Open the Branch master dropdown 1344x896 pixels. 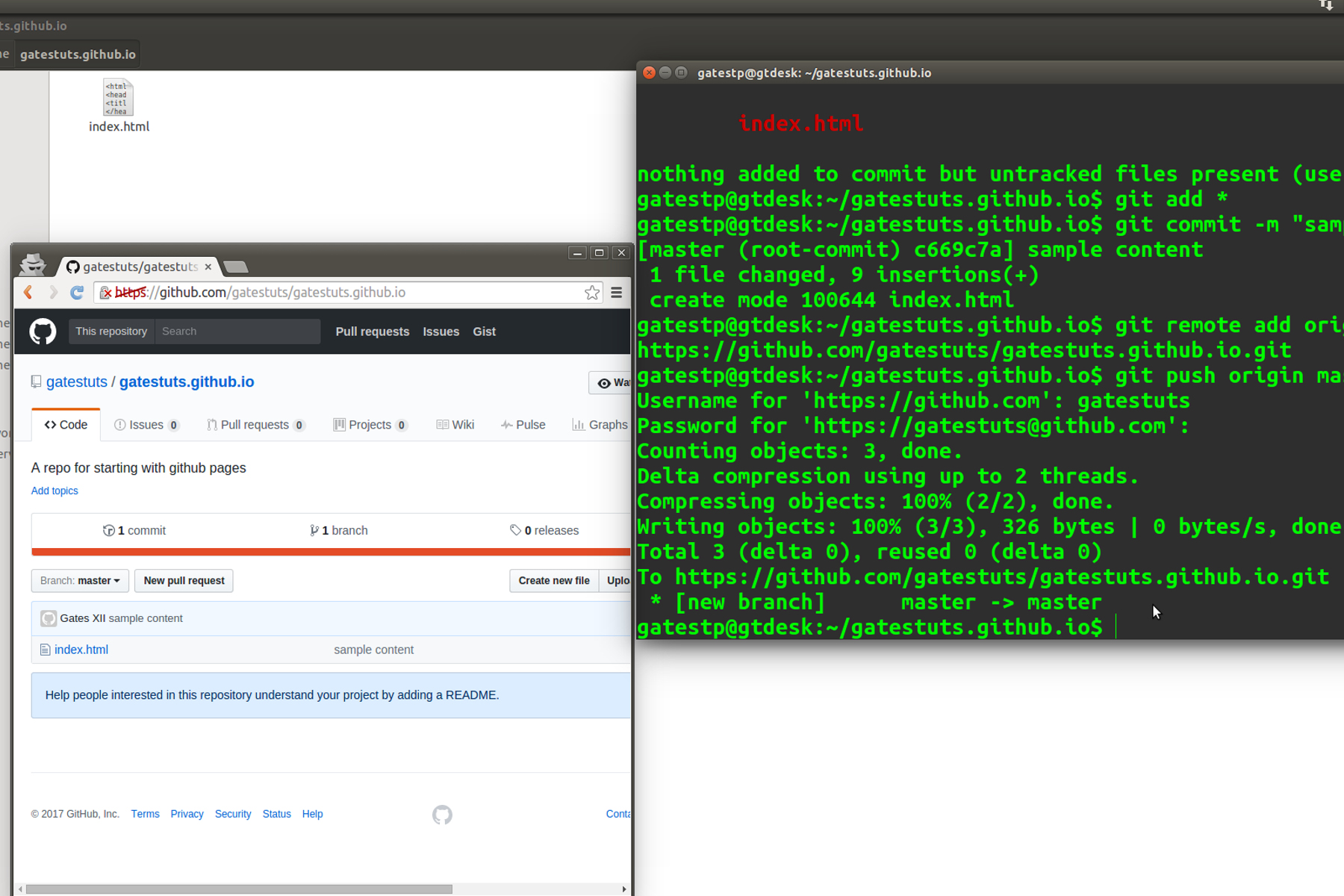coord(80,581)
